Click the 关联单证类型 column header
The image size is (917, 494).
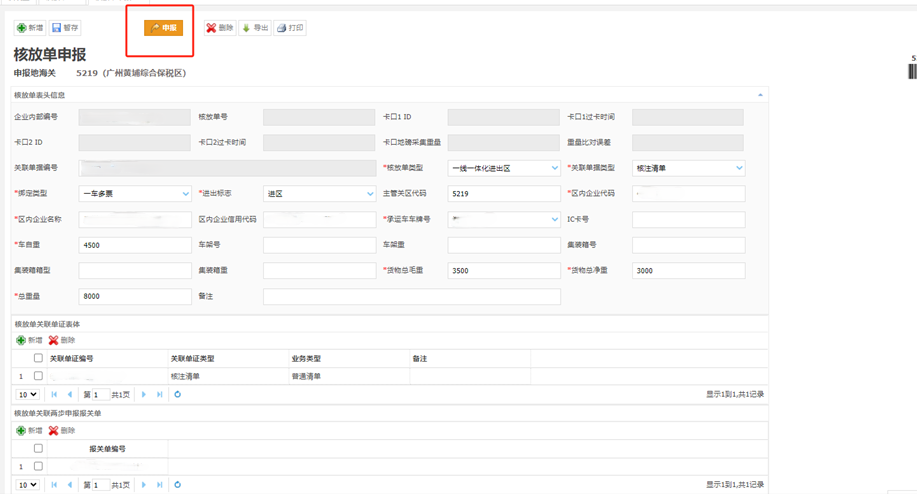click(x=229, y=358)
